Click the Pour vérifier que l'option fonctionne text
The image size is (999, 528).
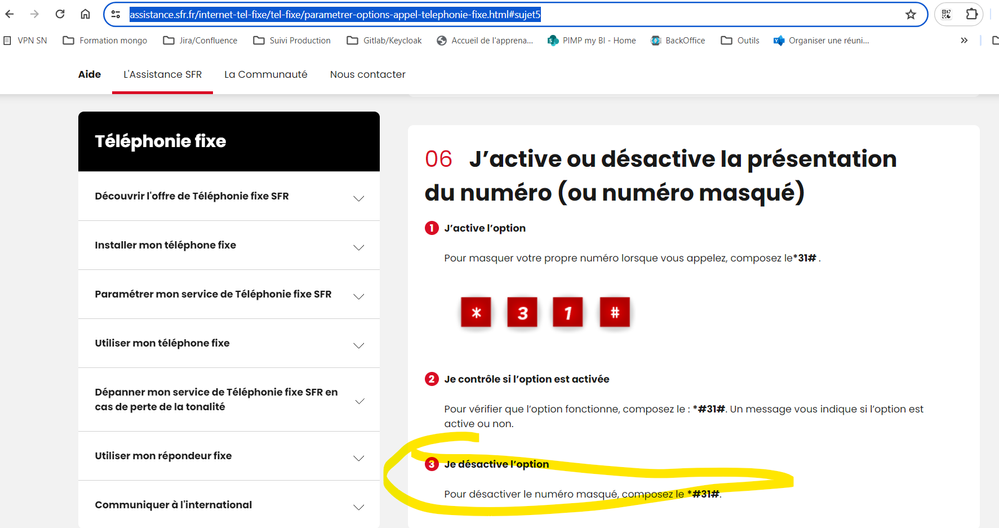coord(684,417)
